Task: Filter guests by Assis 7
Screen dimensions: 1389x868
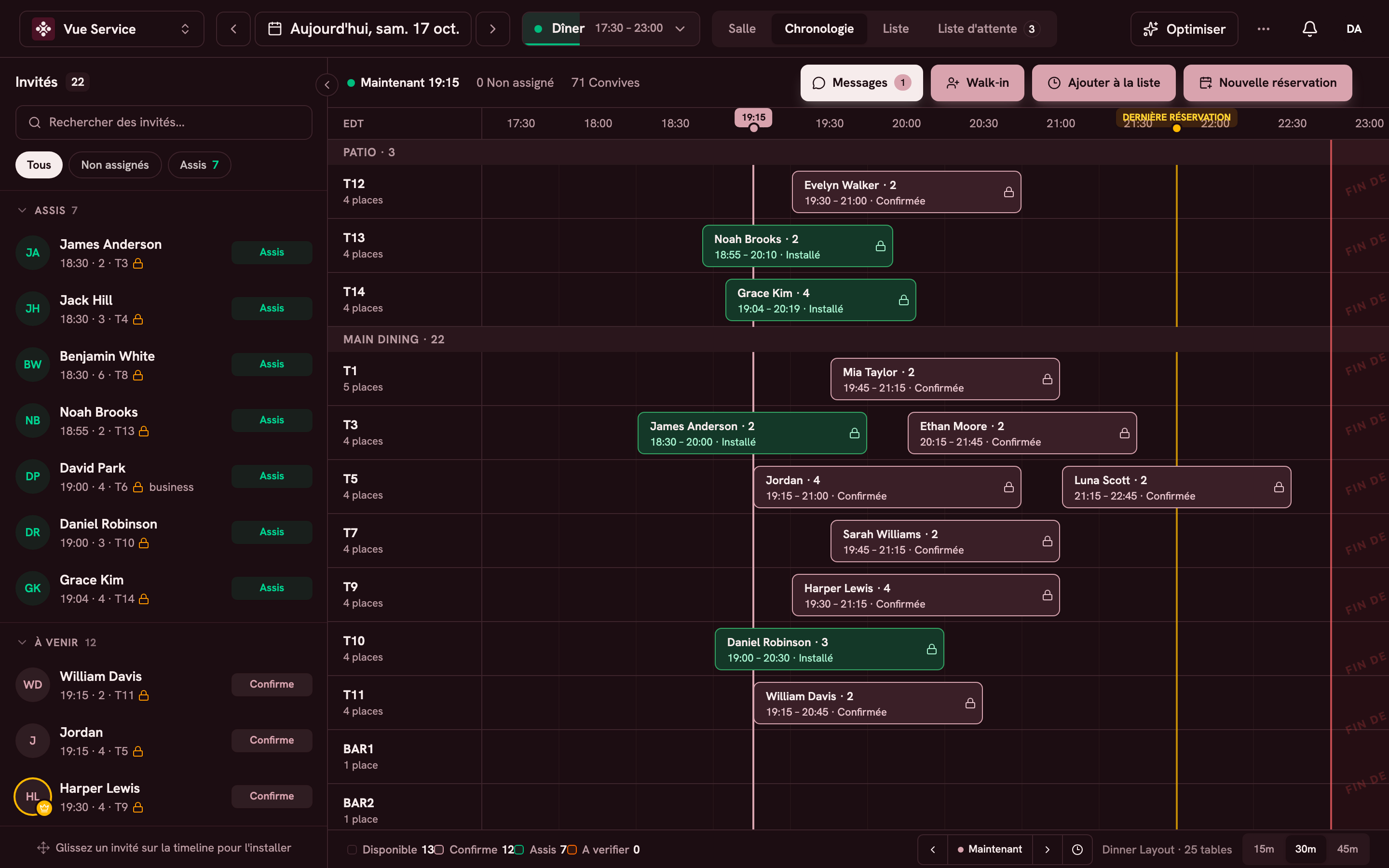Action: pos(199,165)
